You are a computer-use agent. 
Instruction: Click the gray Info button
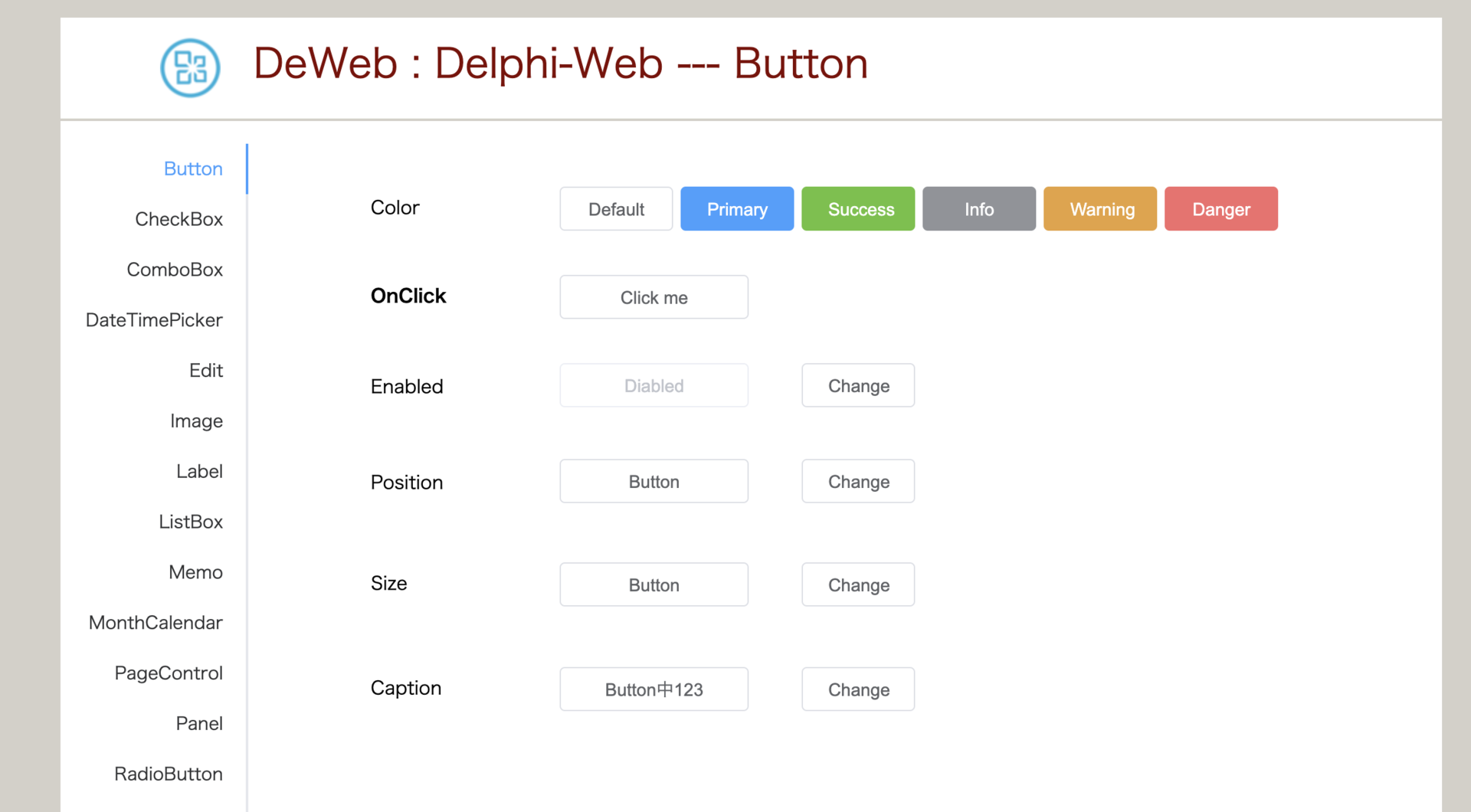[x=979, y=208]
